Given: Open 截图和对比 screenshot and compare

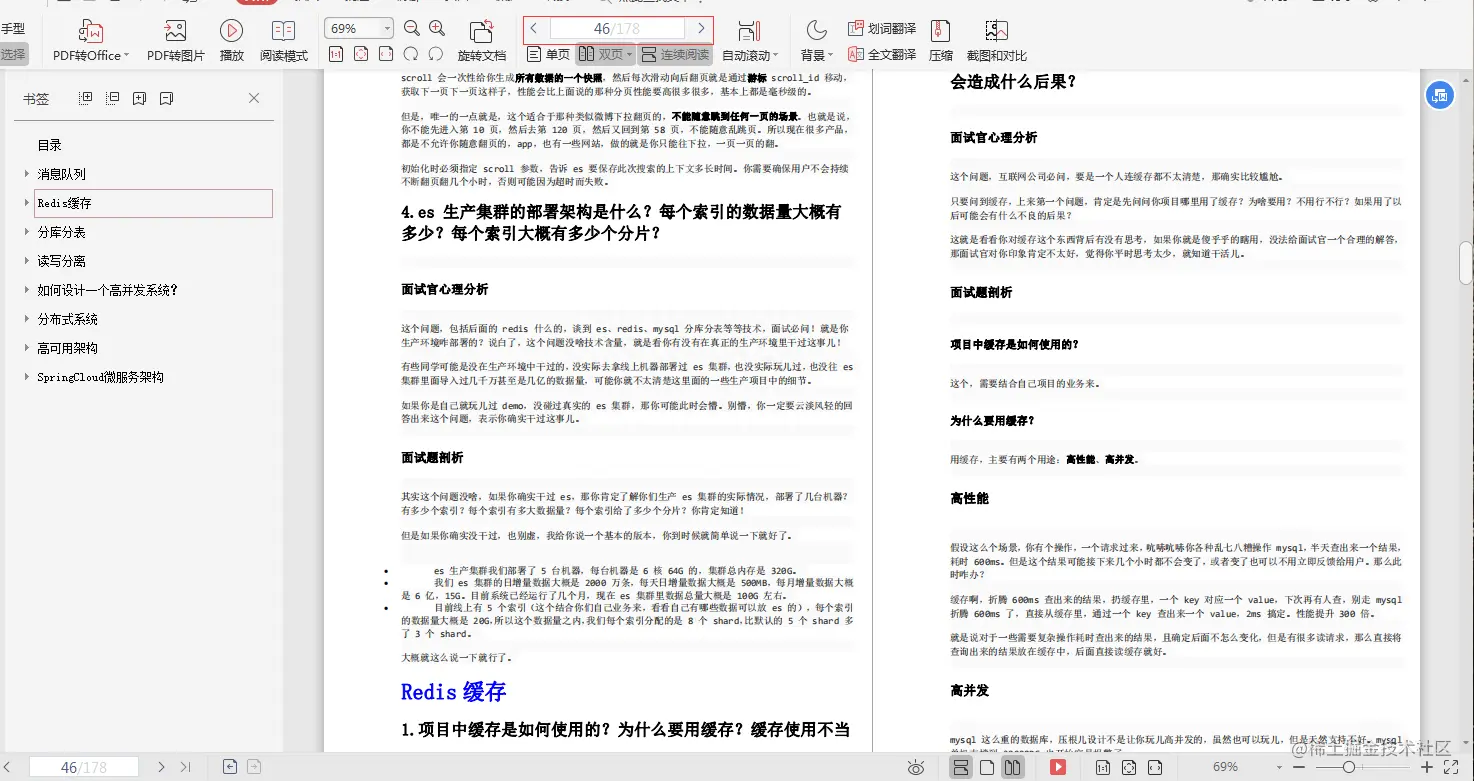Looking at the screenshot, I should [996, 41].
